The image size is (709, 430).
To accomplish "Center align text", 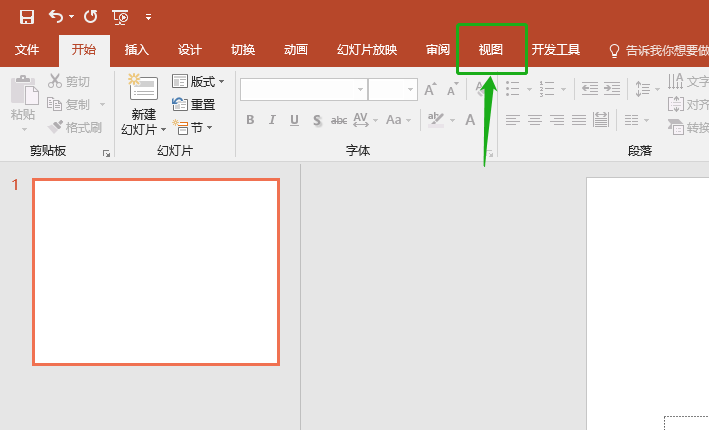I will click(x=535, y=120).
